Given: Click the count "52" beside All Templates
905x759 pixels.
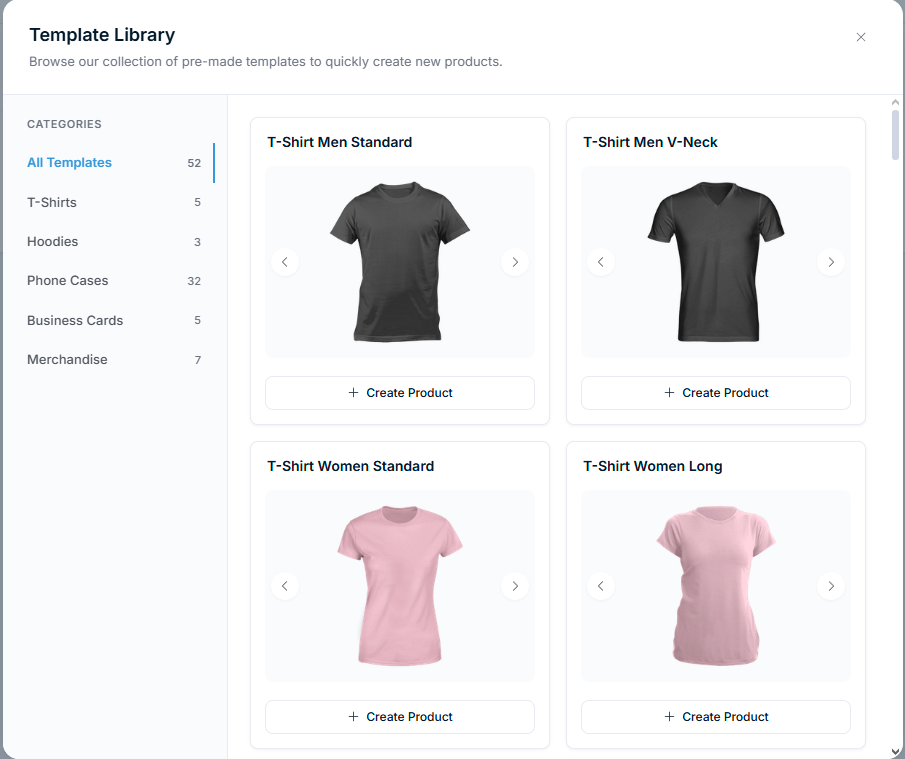Looking at the screenshot, I should click(x=194, y=163).
